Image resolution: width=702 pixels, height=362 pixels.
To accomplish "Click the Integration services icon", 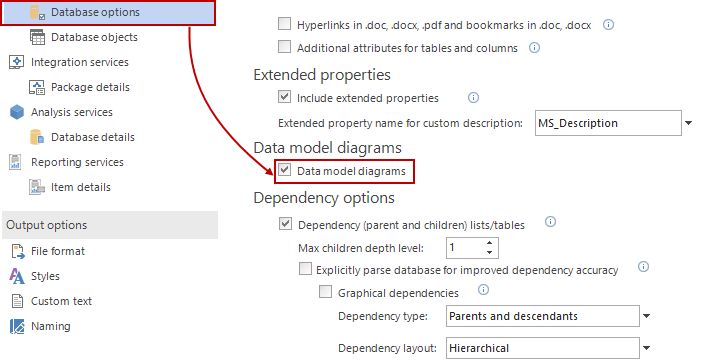I will (17, 62).
